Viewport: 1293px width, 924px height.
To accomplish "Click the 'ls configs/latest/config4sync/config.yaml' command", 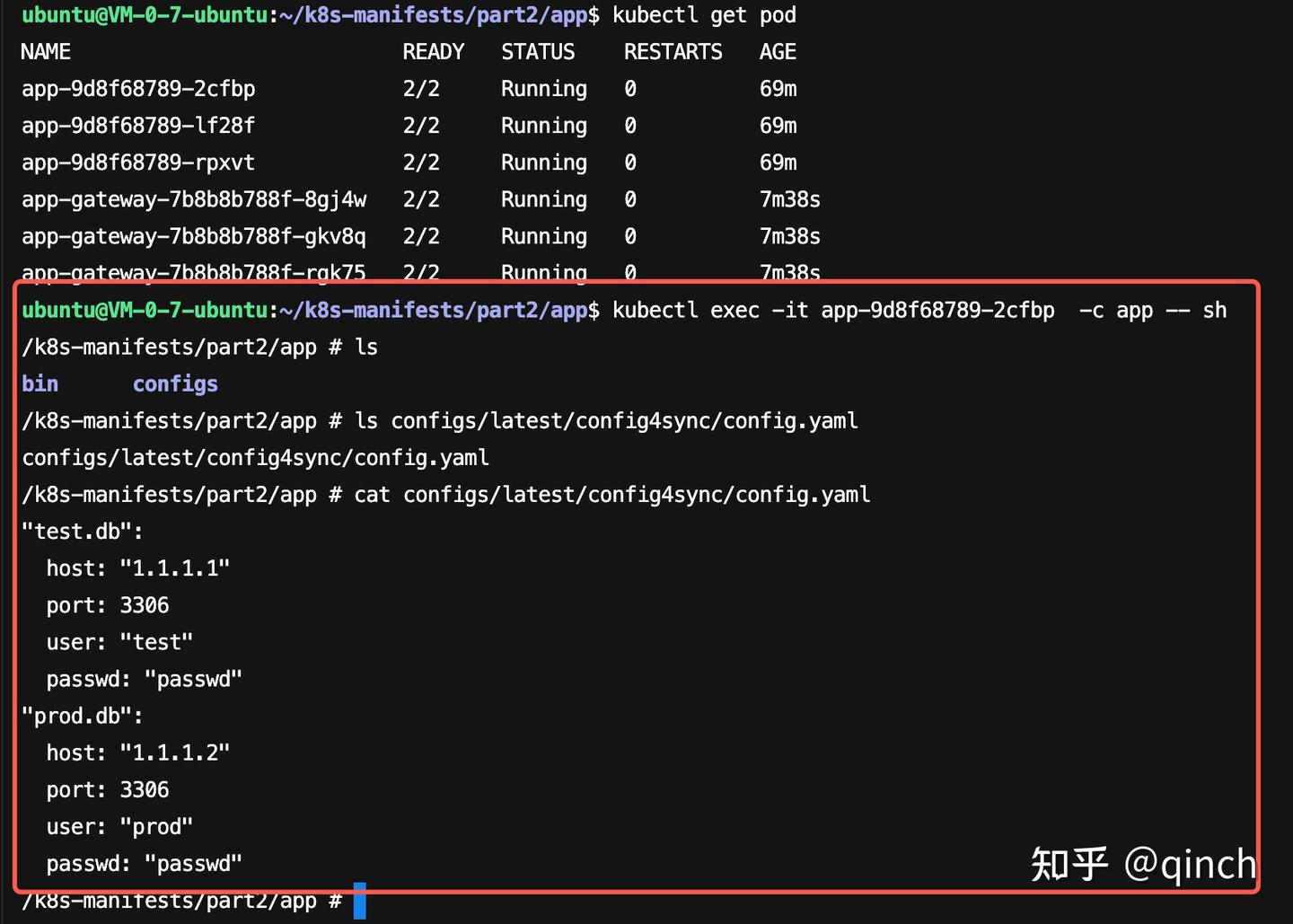I will tap(606, 420).
